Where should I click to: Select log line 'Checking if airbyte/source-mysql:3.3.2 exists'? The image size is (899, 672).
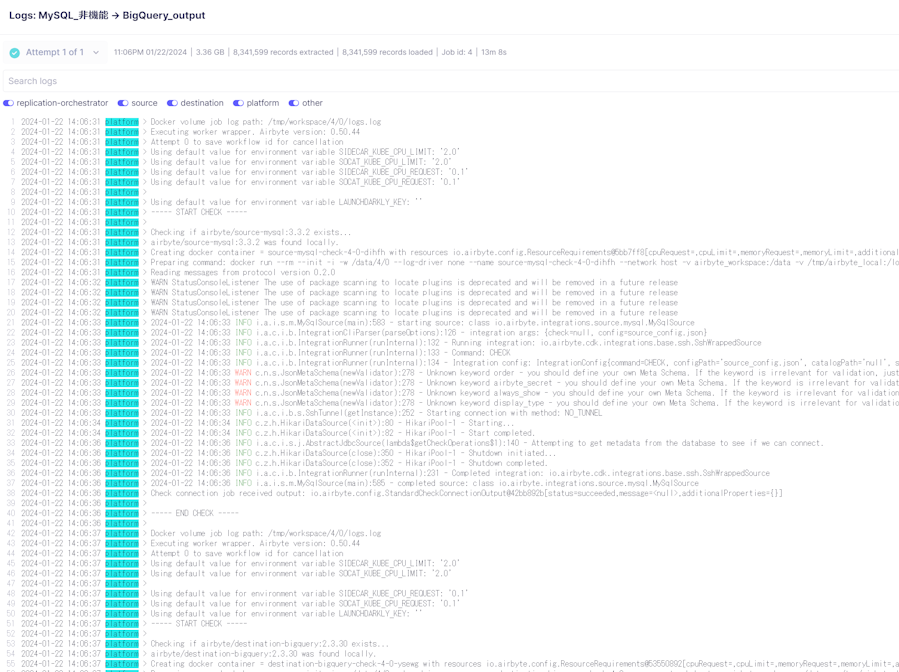(251, 232)
